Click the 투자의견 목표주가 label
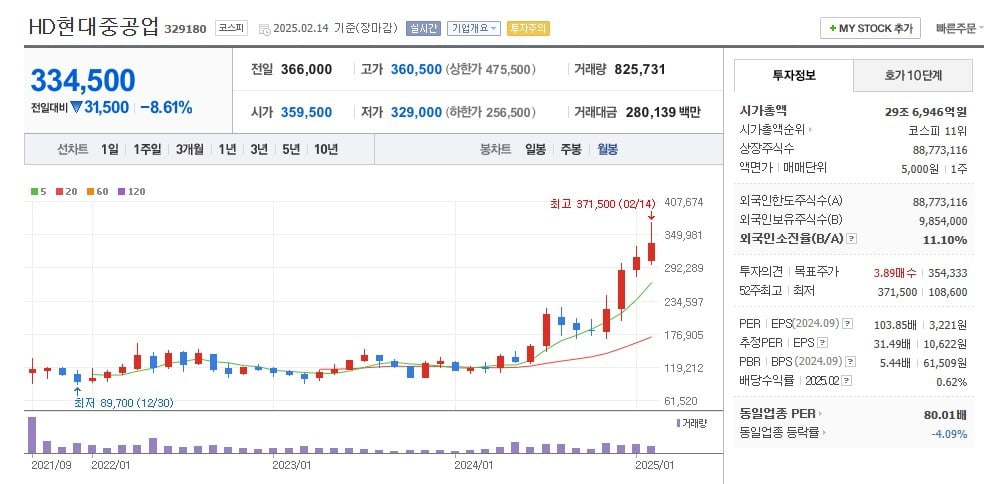This screenshot has height=484, width=999. [x=789, y=272]
